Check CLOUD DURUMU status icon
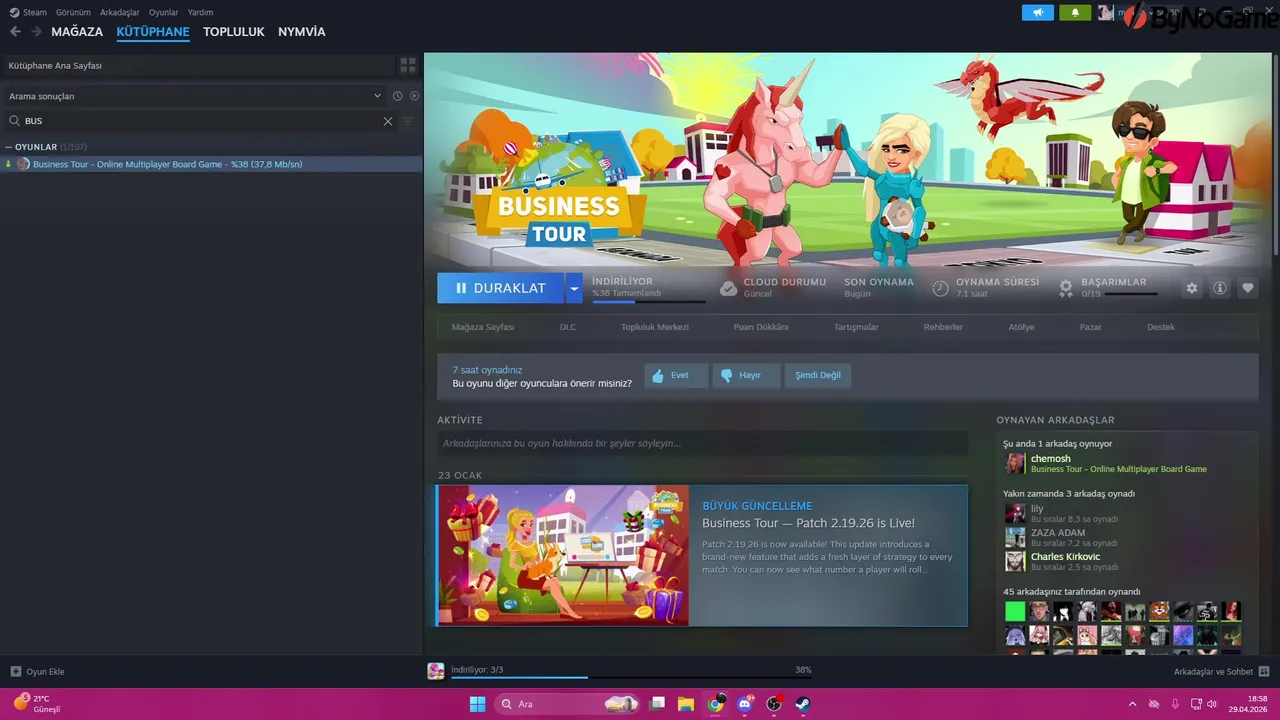 tap(729, 288)
